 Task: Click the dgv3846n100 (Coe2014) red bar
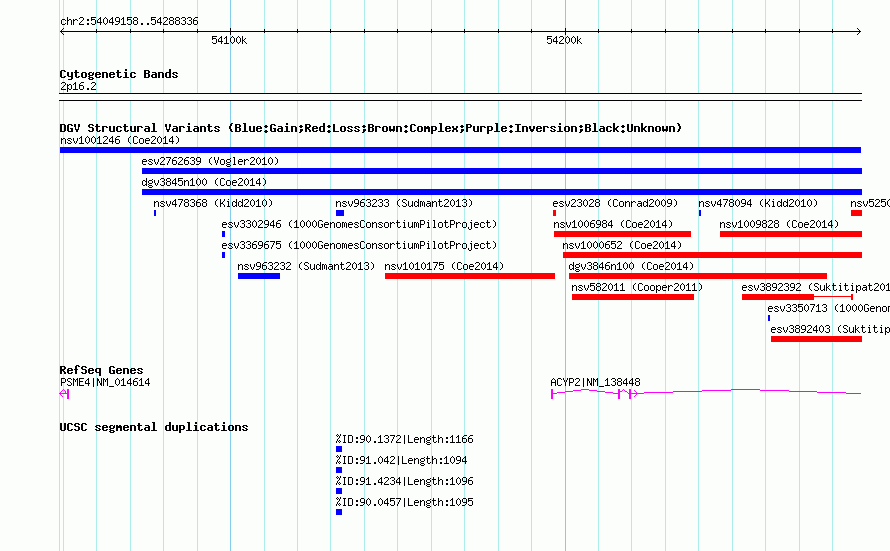point(698,276)
